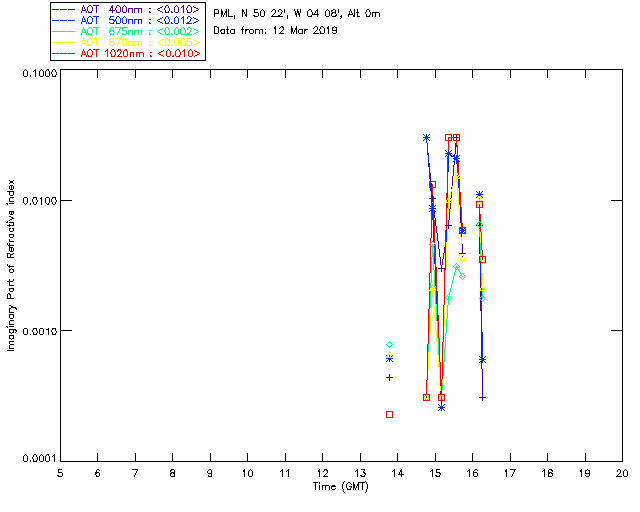The width and height of the screenshot is (640, 512).
Task: Click the x-axis tick label 6
Action: (98, 473)
